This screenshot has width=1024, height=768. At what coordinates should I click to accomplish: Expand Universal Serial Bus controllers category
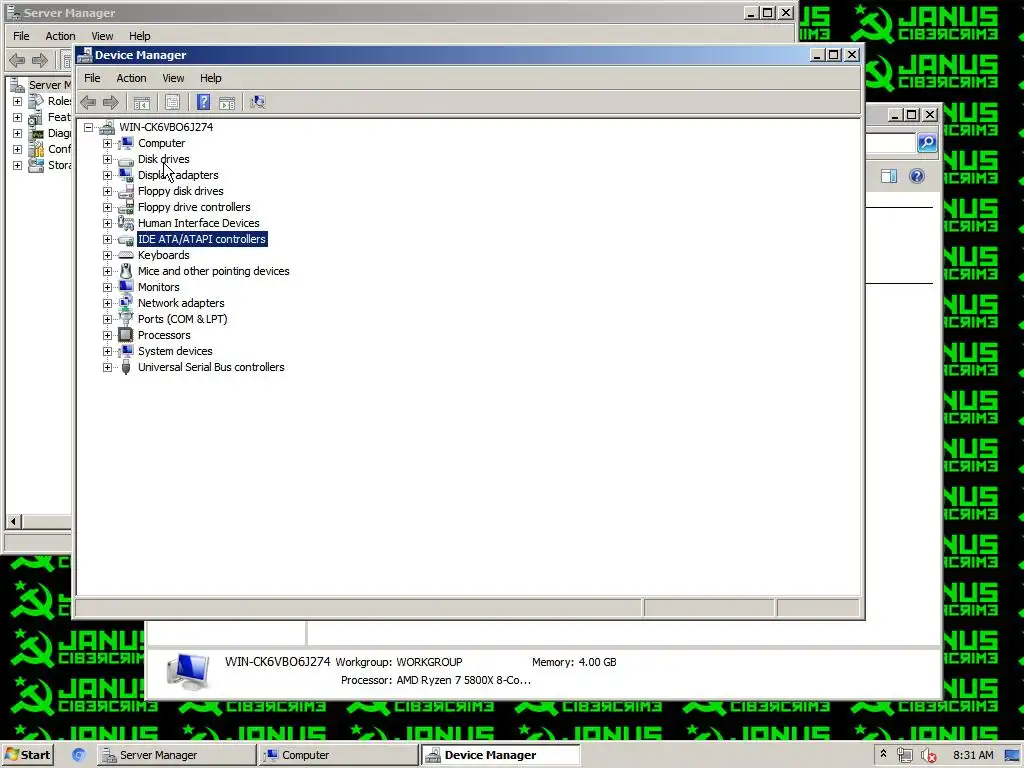point(107,367)
